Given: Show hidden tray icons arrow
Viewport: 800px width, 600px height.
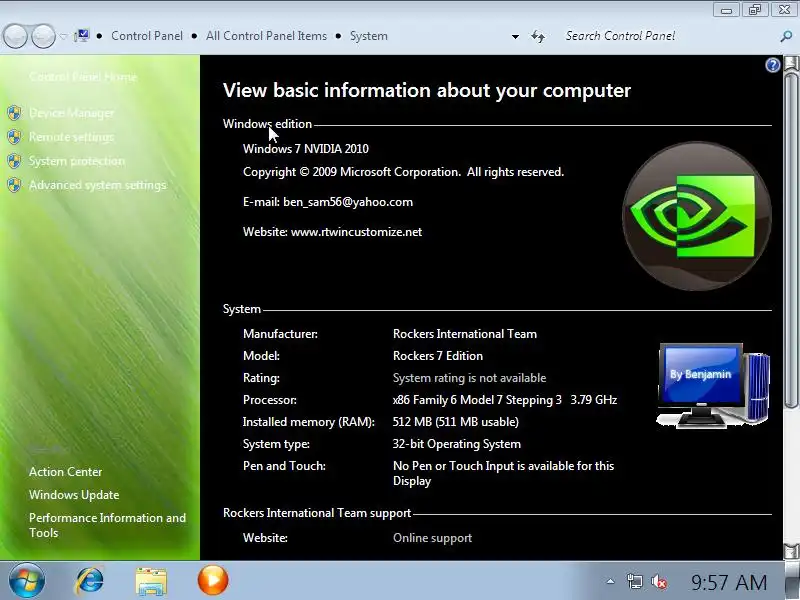Looking at the screenshot, I should point(610,581).
